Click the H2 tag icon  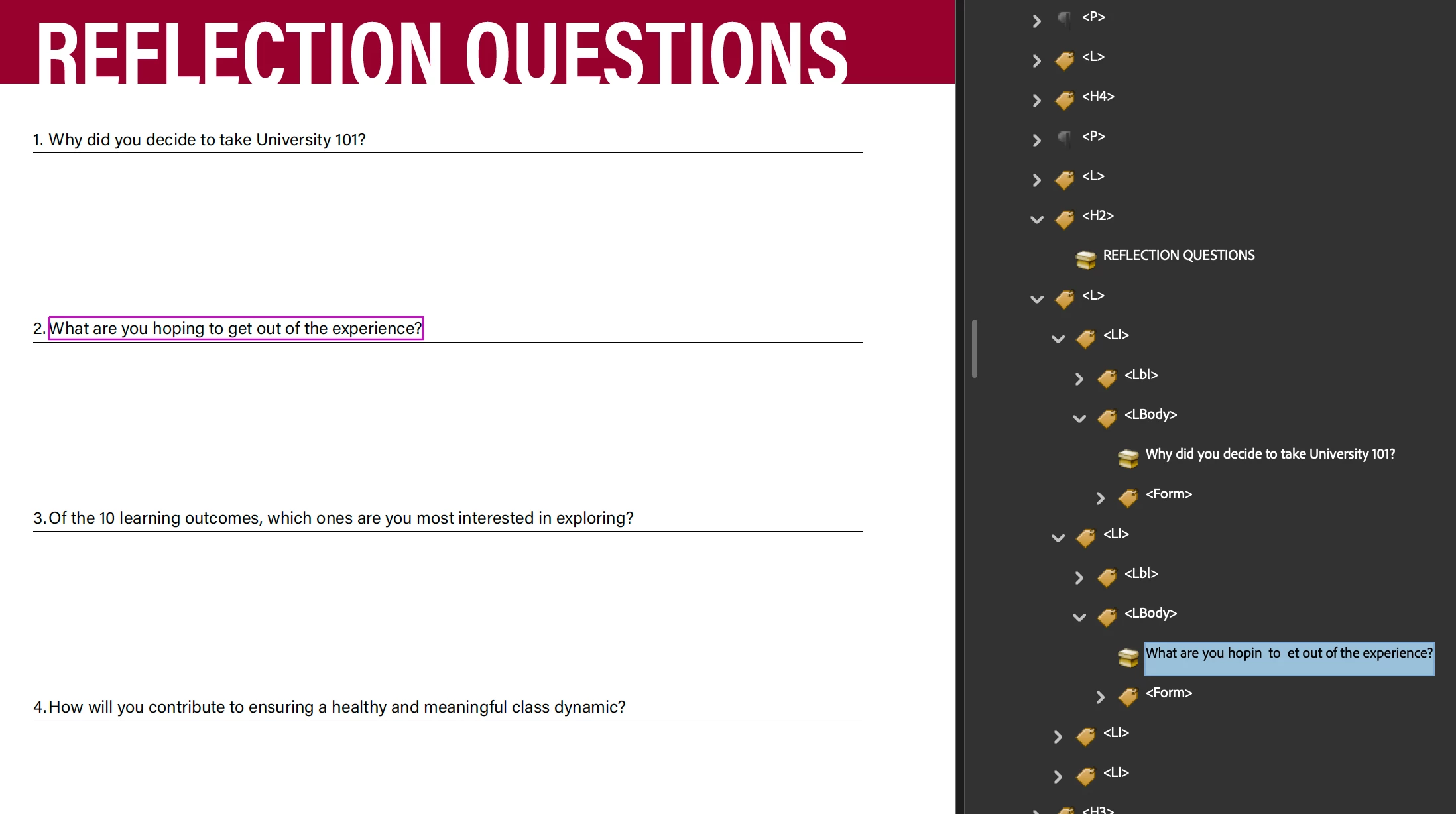pos(1065,219)
